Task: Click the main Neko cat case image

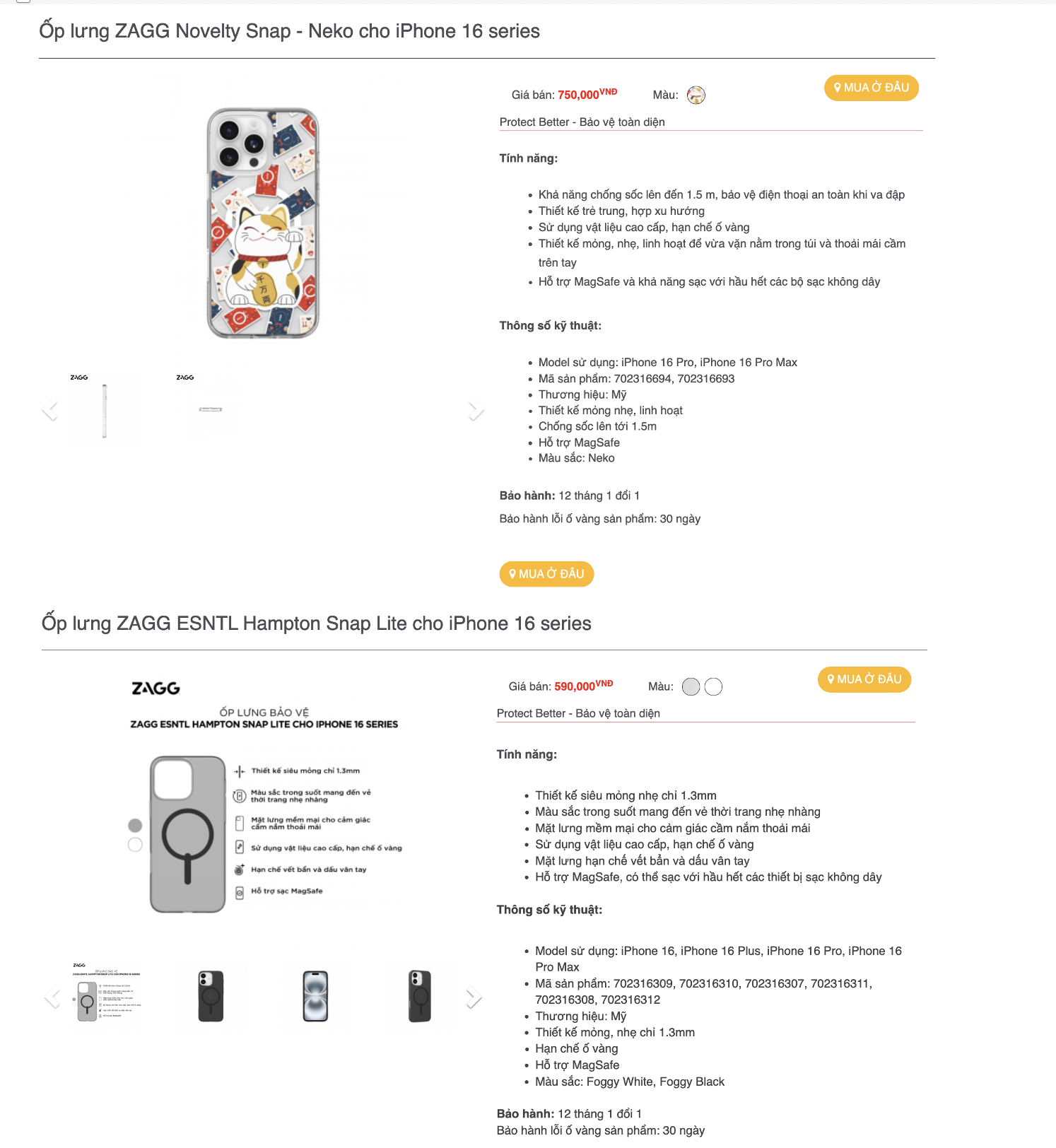Action: (263, 223)
